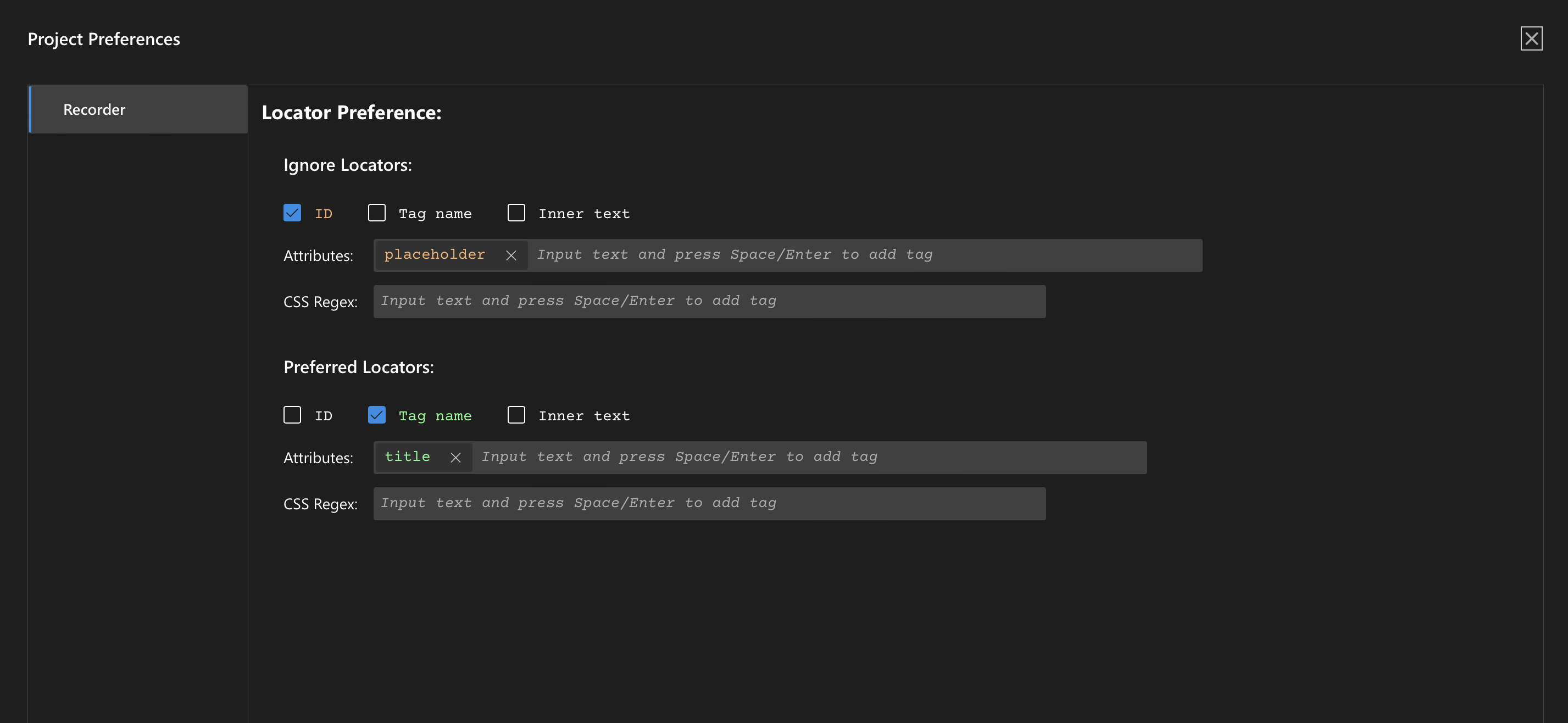Viewport: 1568px width, 723px height.
Task: Select the title tag chip
Action: [x=407, y=457]
